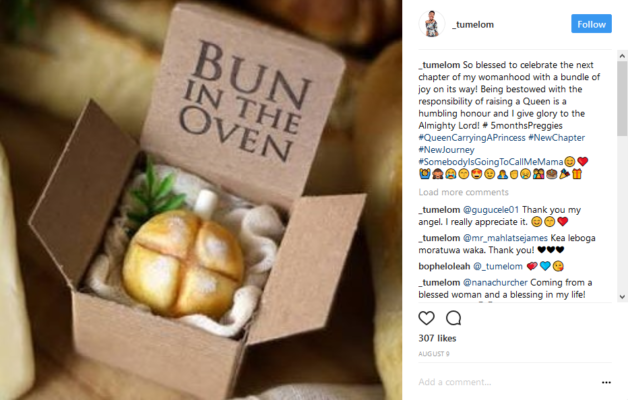Visit @nanachurcher mentioned profile
628x400 pixels.
coord(495,282)
